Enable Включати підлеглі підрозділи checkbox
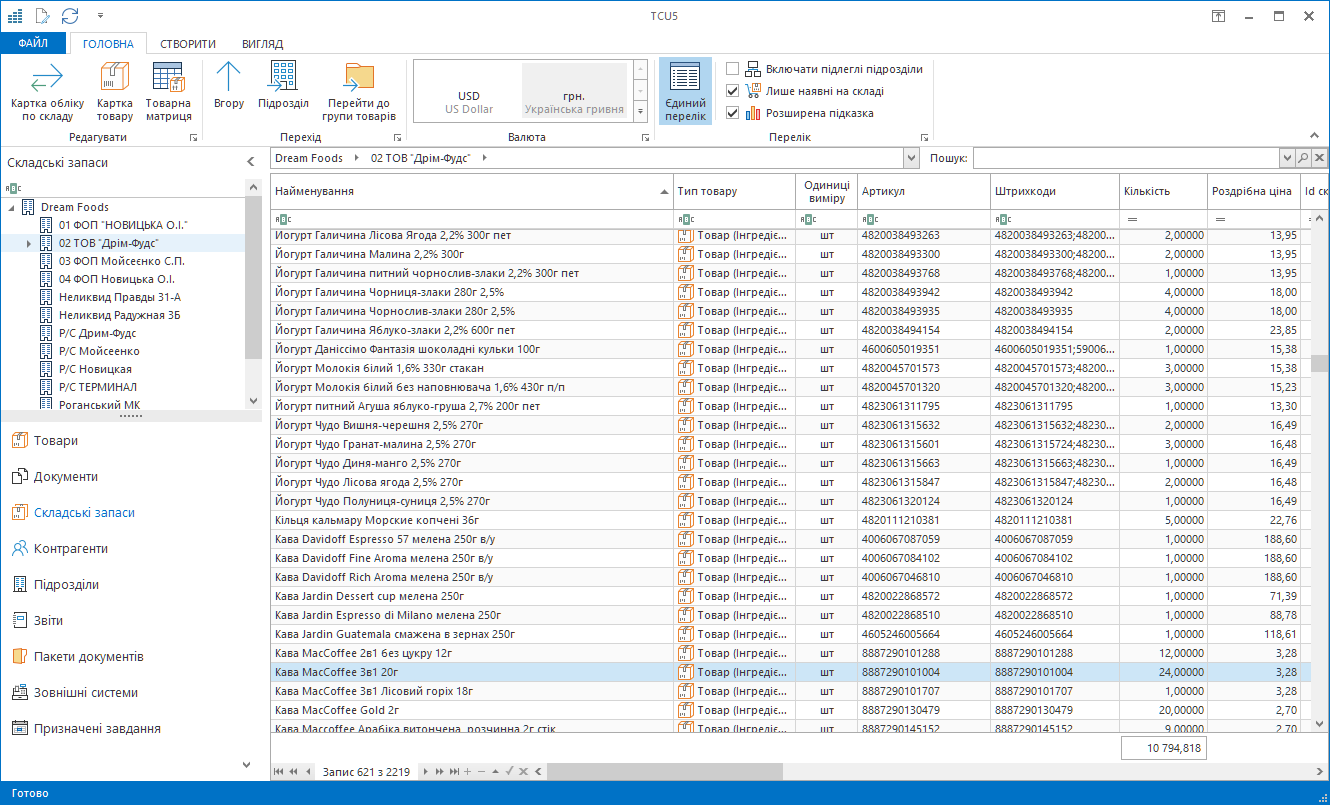The width and height of the screenshot is (1330, 805). coord(733,69)
